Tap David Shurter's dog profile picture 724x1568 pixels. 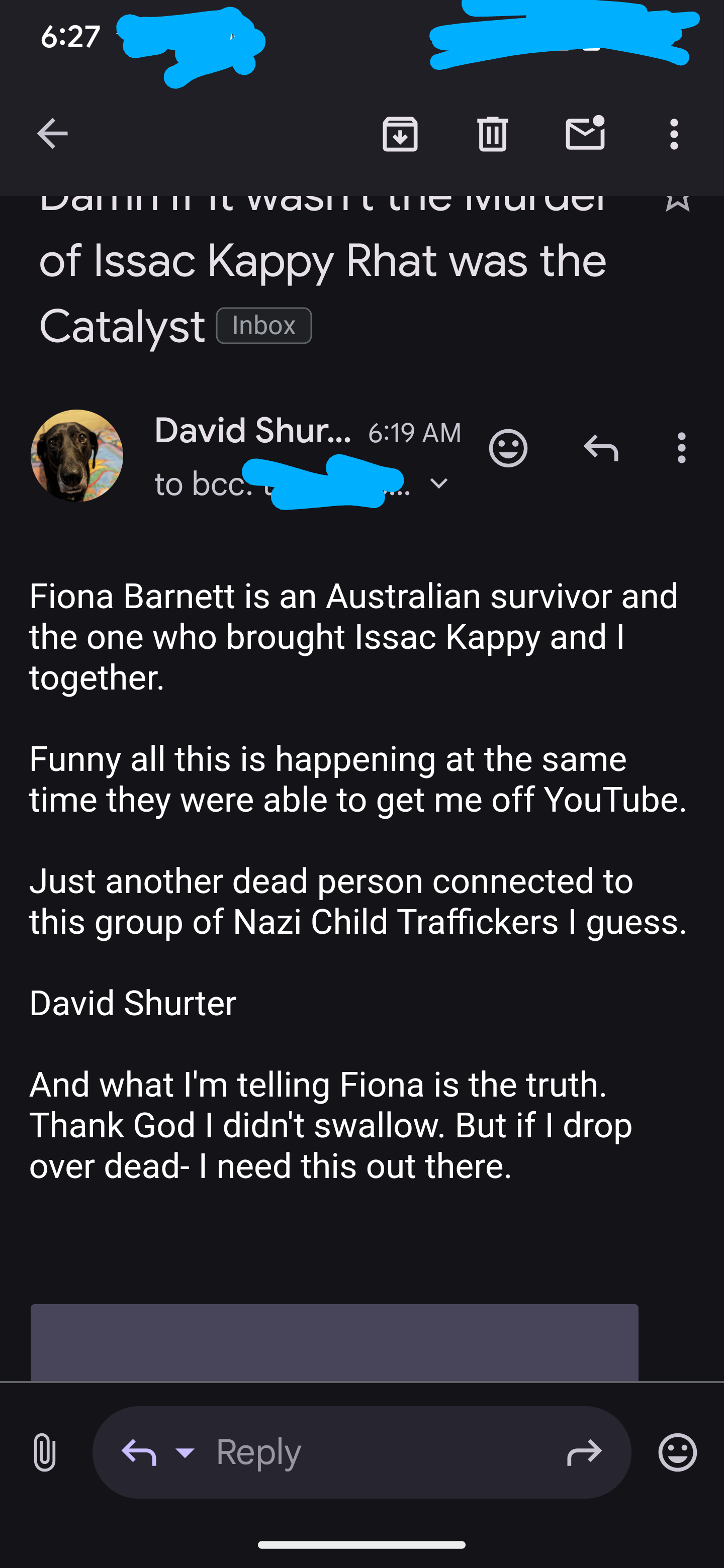77,455
